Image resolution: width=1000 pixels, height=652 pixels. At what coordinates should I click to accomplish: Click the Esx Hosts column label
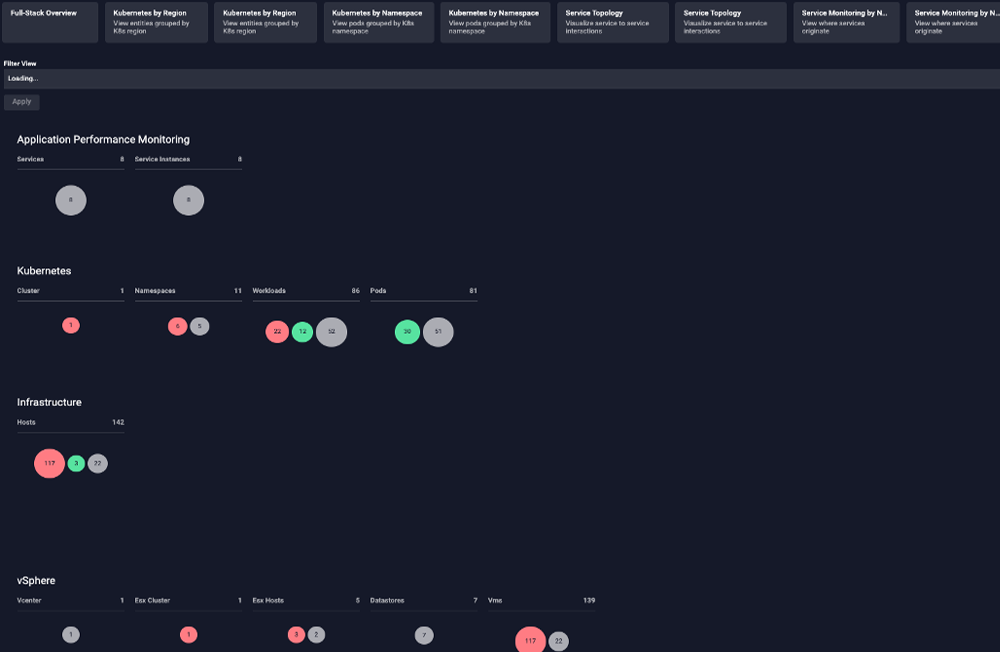tap(268, 601)
